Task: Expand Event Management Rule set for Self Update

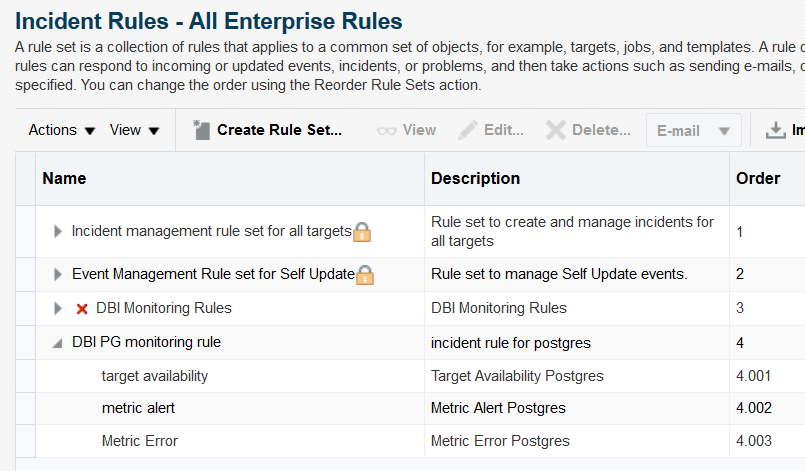Action: tap(58, 274)
